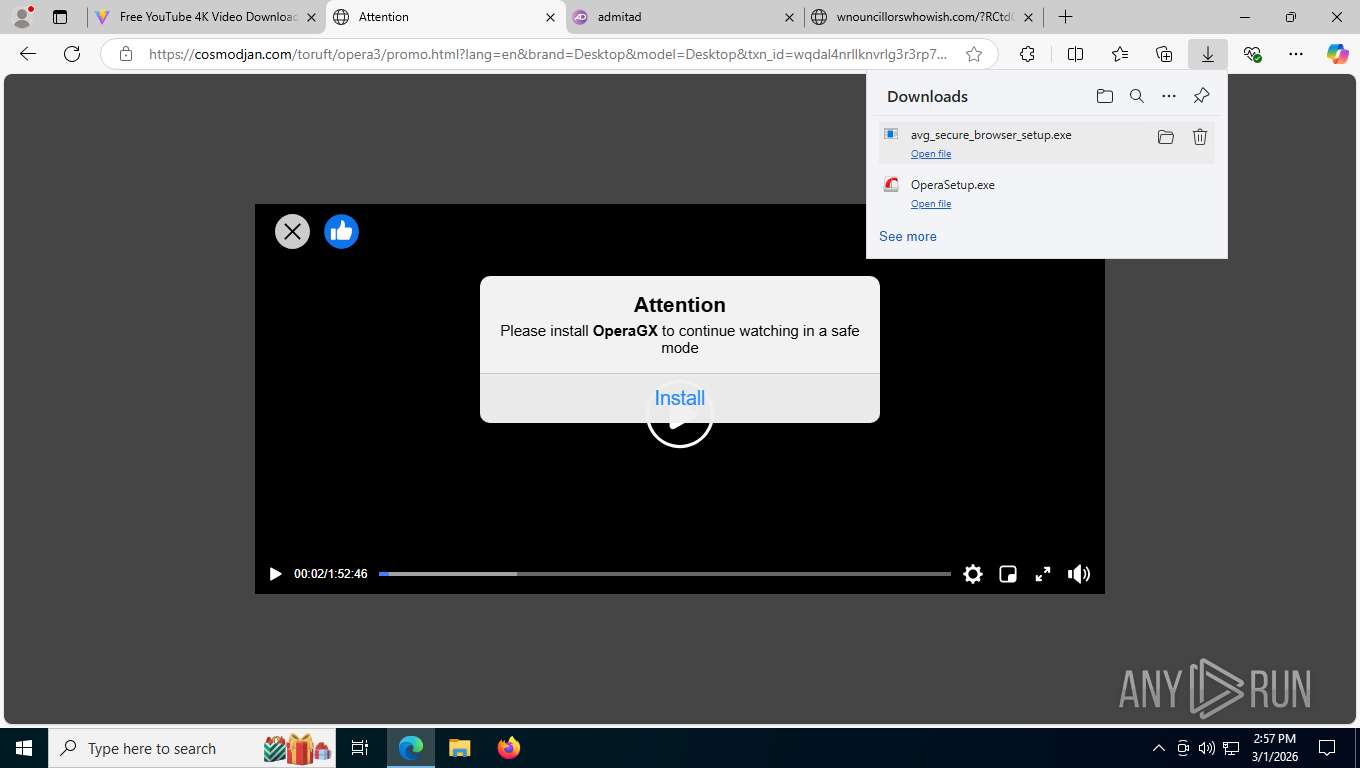Open the notification center
Screen dimensions: 1360x768
(1327, 748)
